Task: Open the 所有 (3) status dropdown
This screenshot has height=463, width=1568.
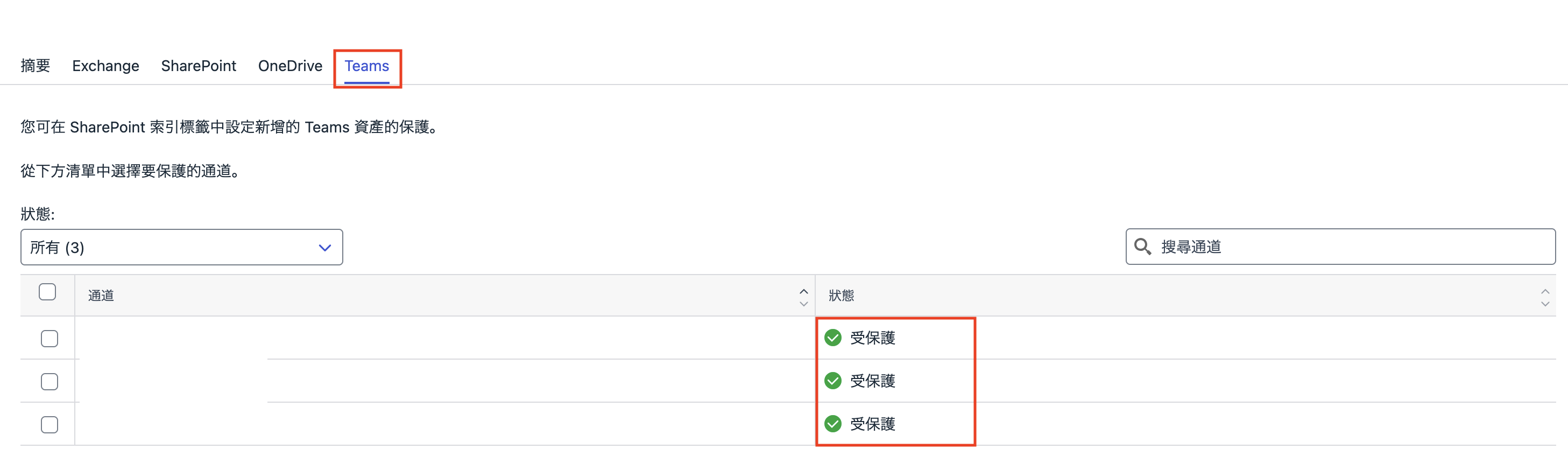Action: [x=181, y=247]
